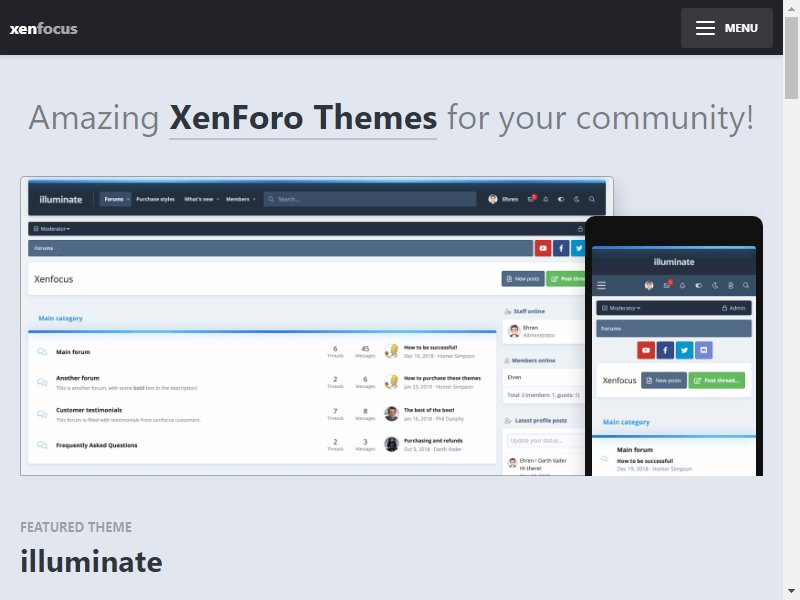Viewport: 800px width, 600px height.
Task: Open the MENU hamburger button
Action: (726, 28)
